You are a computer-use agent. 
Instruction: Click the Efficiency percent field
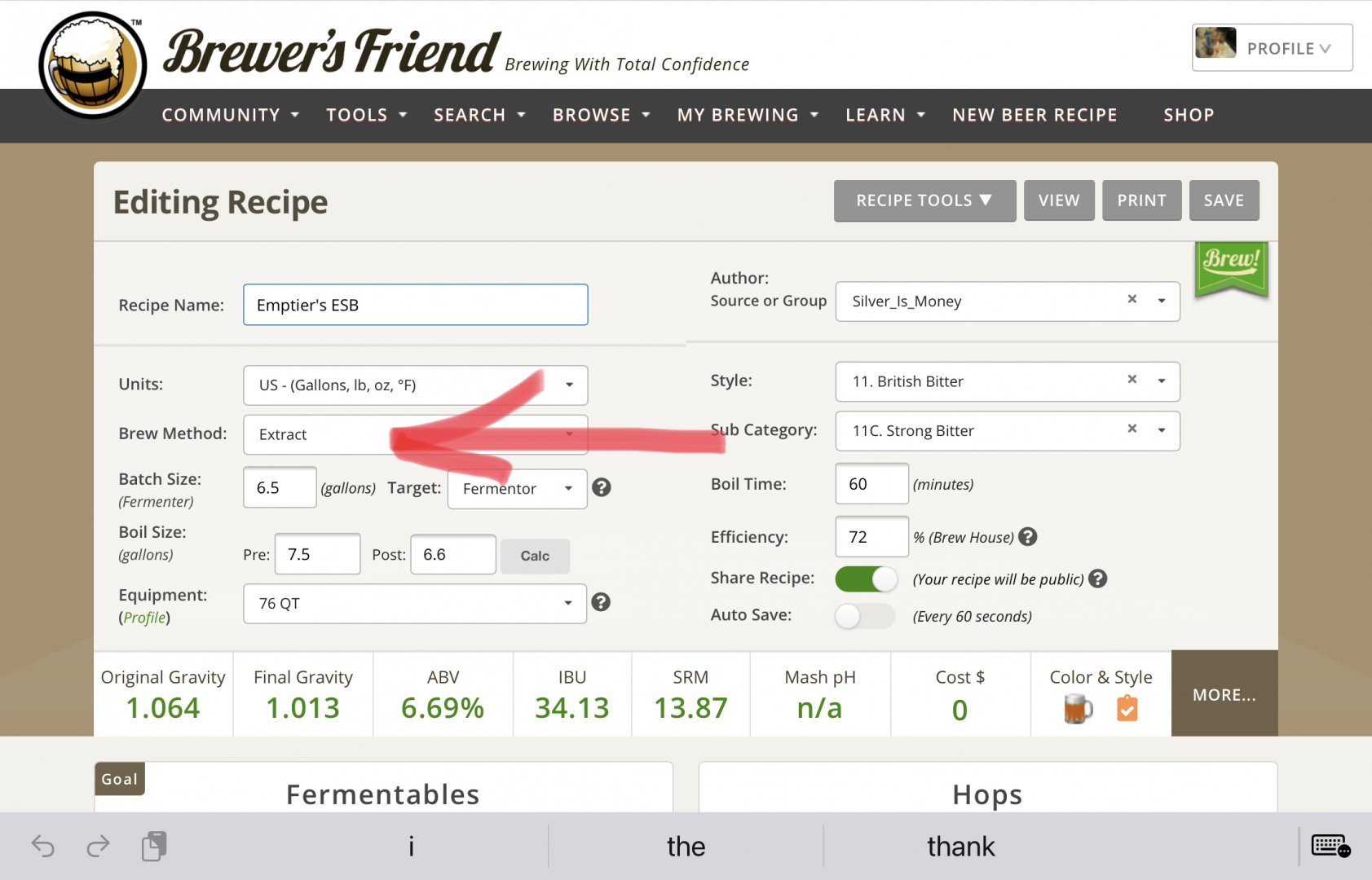click(x=871, y=536)
